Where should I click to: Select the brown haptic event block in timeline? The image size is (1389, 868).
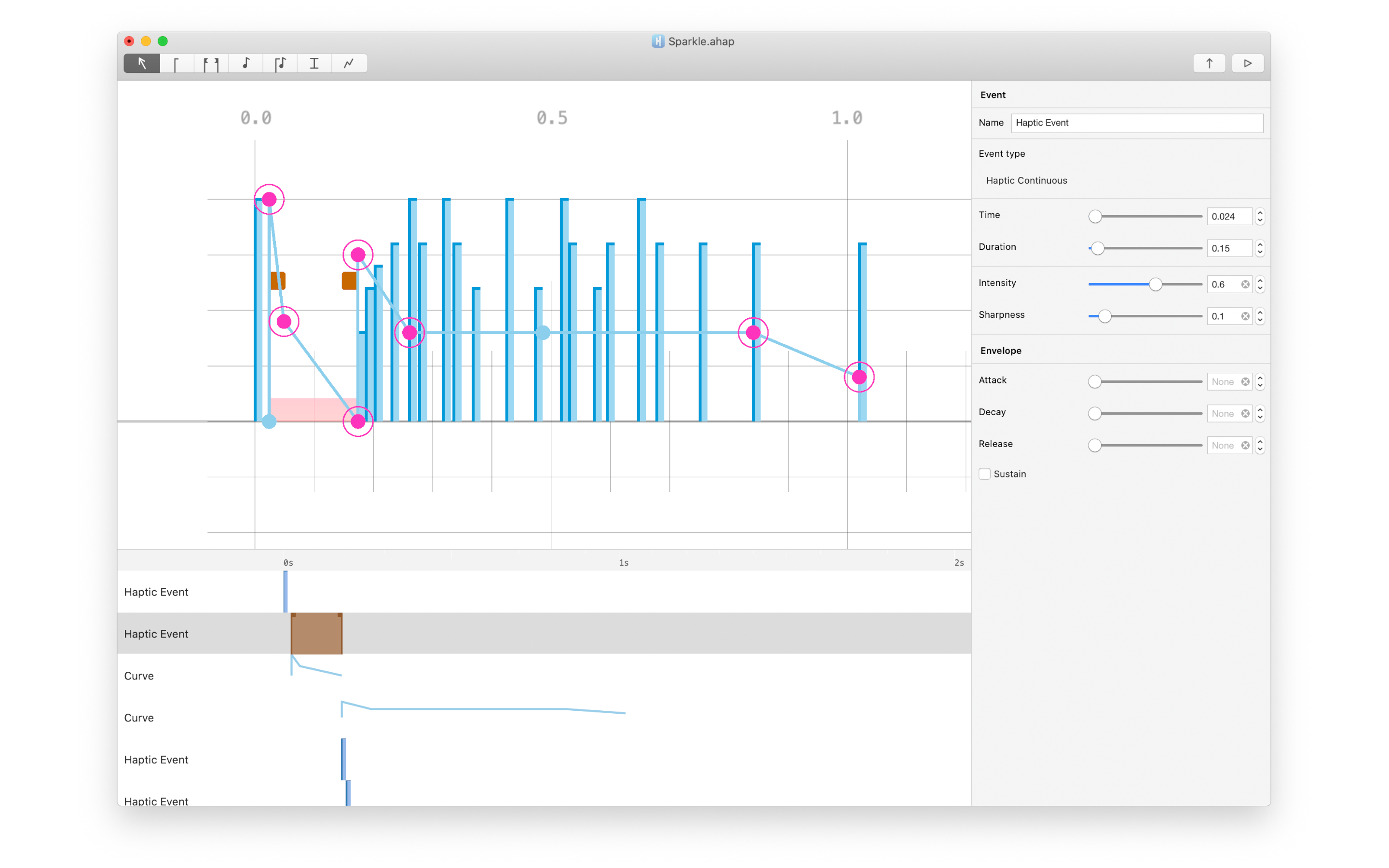(x=317, y=634)
